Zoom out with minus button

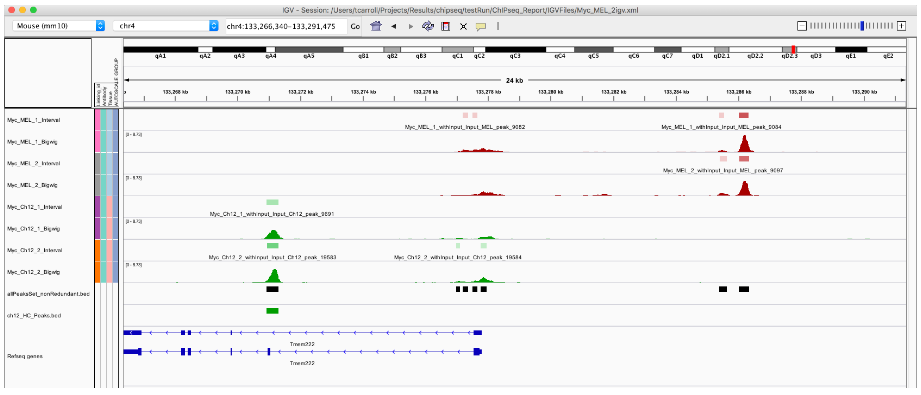(802, 26)
